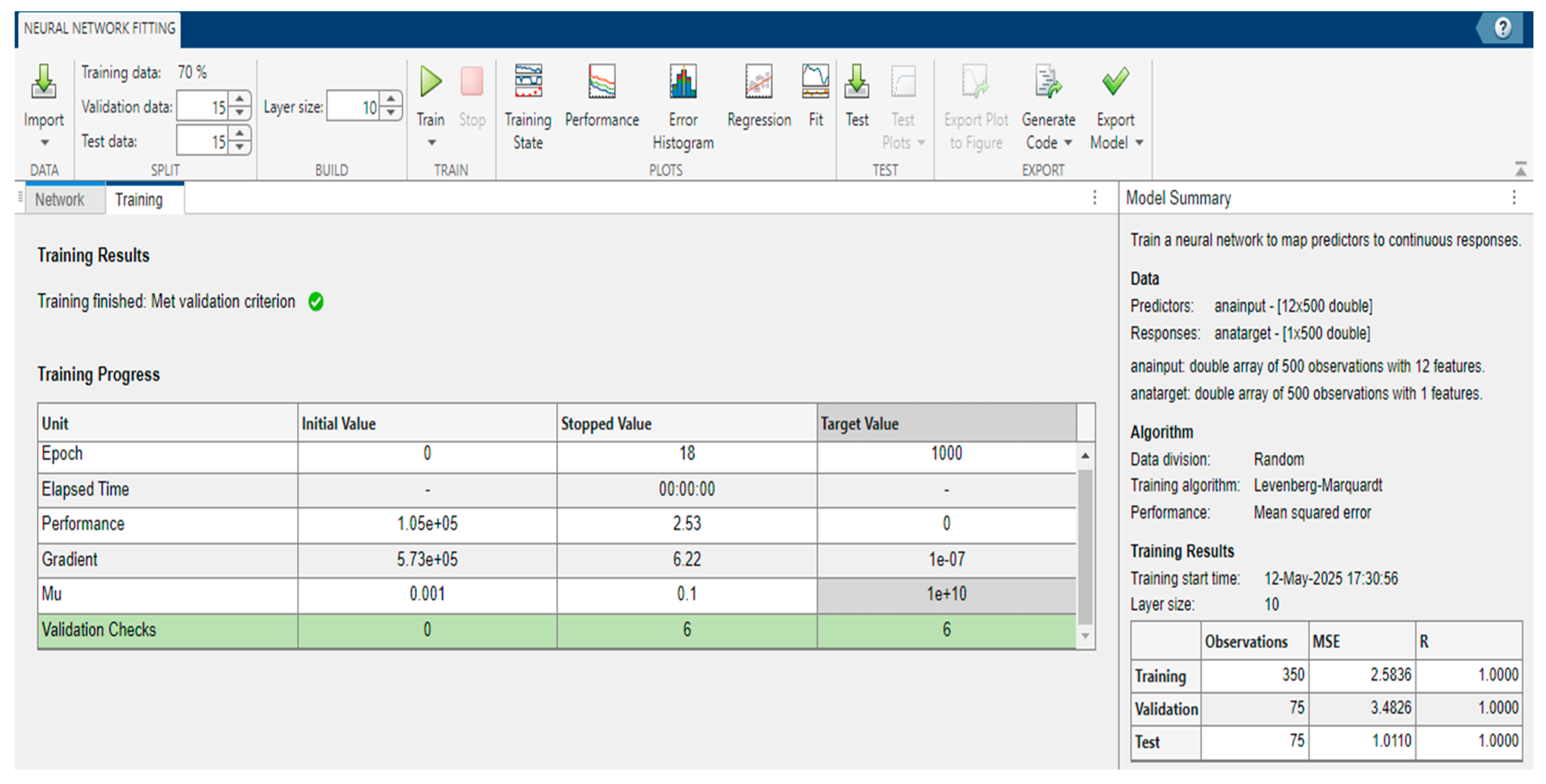Expand the Generate Code dropdown
The width and height of the screenshot is (1546, 784).
(x=1068, y=143)
